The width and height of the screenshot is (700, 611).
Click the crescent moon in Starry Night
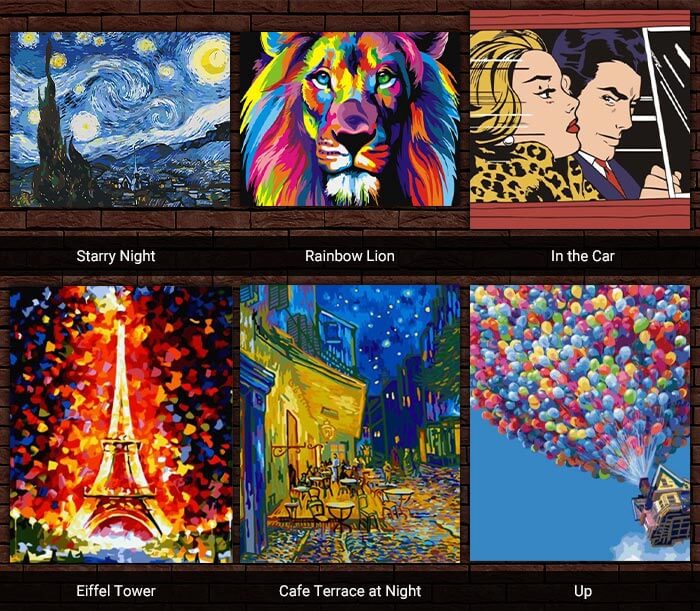pyautogui.click(x=209, y=60)
